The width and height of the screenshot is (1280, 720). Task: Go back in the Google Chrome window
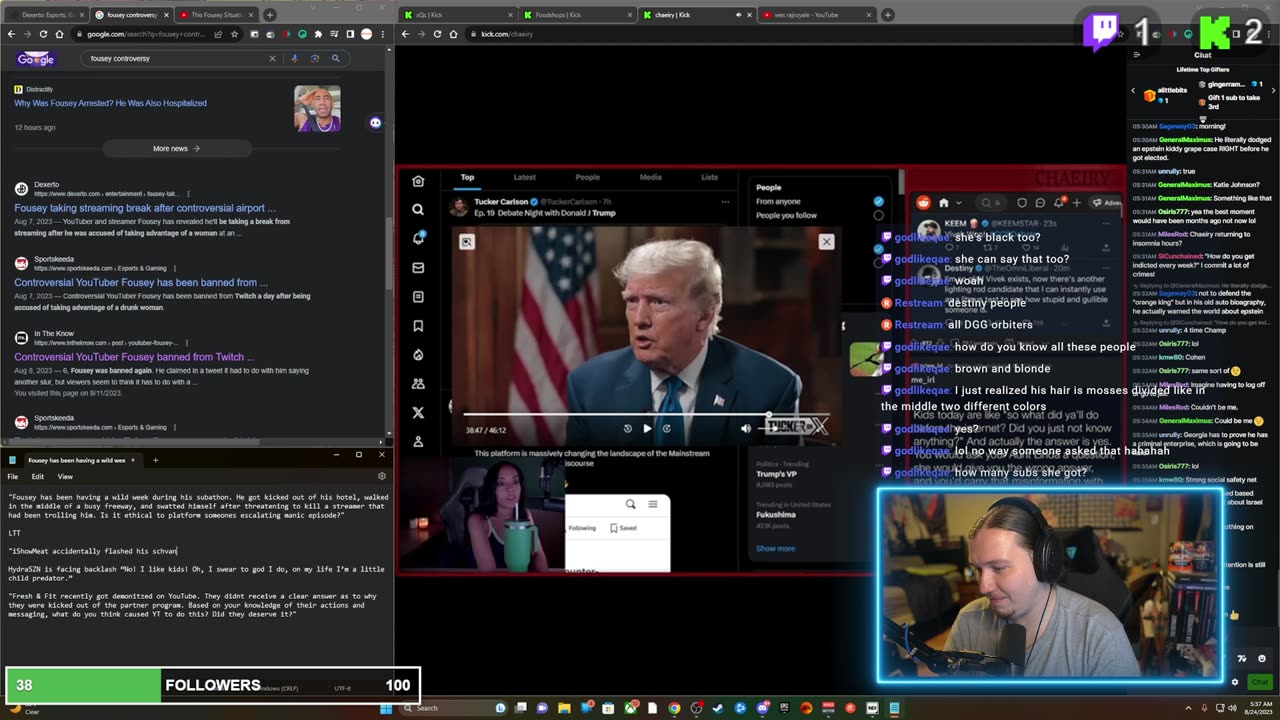tap(11, 34)
